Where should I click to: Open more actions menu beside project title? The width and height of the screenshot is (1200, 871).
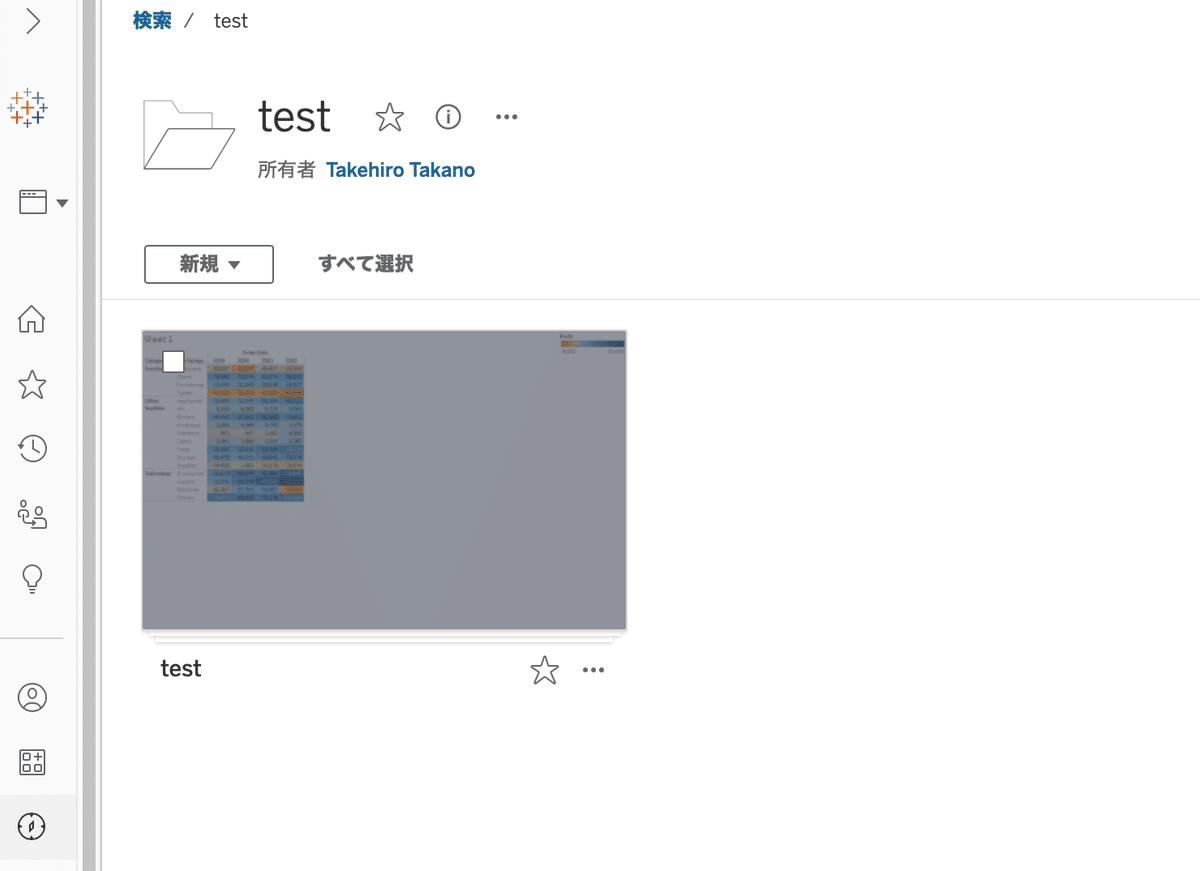[x=507, y=117]
